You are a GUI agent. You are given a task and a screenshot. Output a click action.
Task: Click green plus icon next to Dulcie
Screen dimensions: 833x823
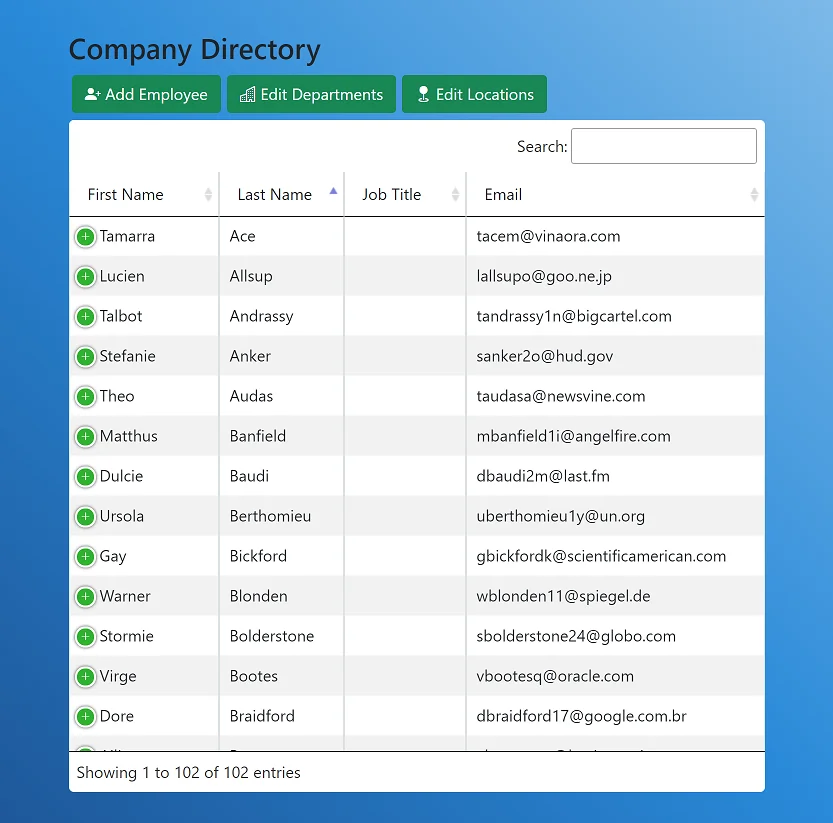tap(86, 477)
